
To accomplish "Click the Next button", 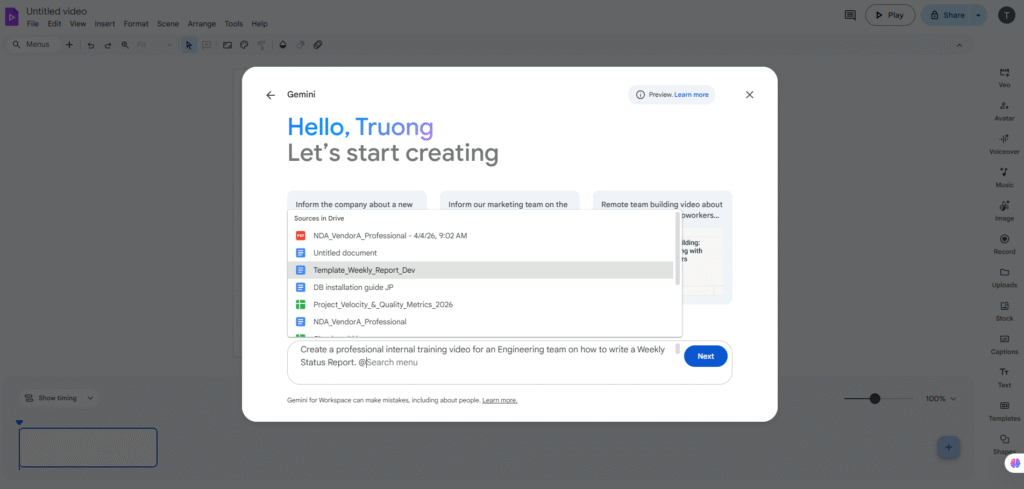I will [x=705, y=356].
